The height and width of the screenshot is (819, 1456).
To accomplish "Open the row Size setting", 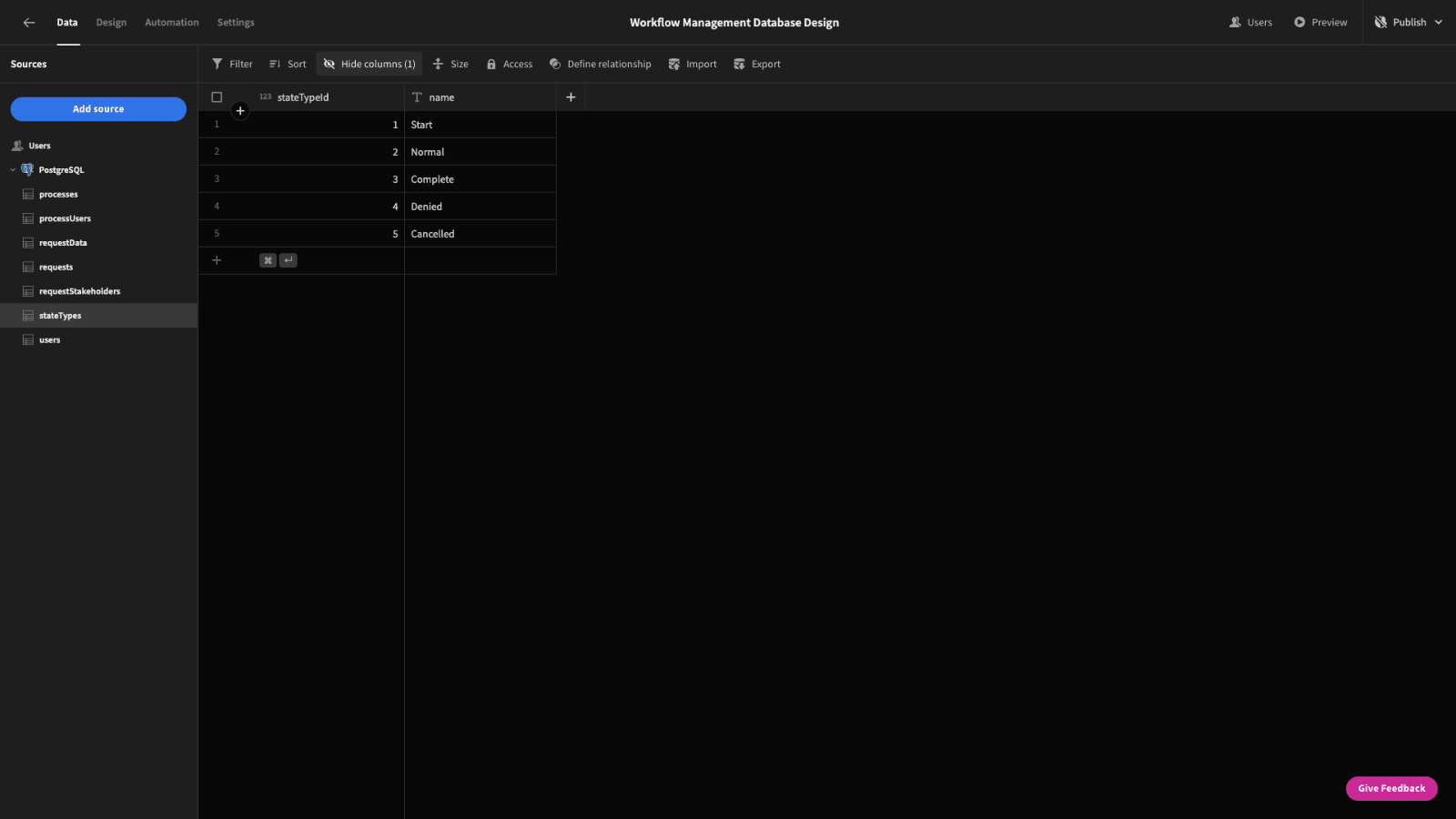I will point(450,65).
